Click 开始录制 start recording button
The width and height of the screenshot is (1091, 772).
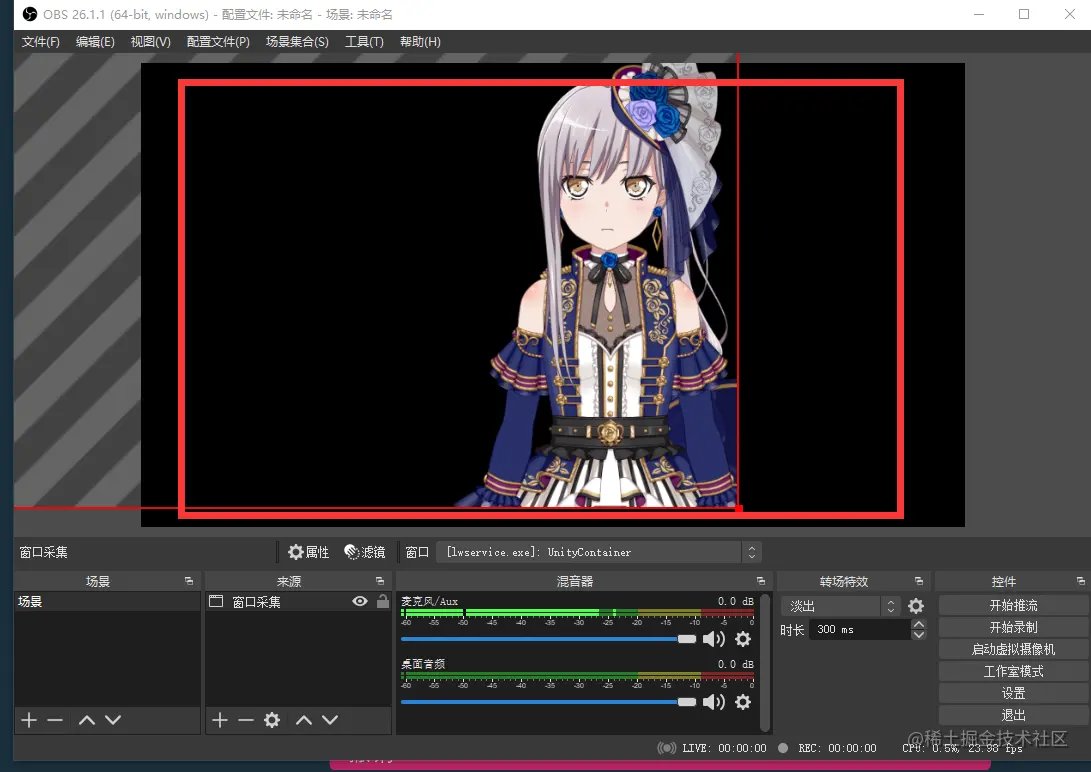coord(1013,627)
